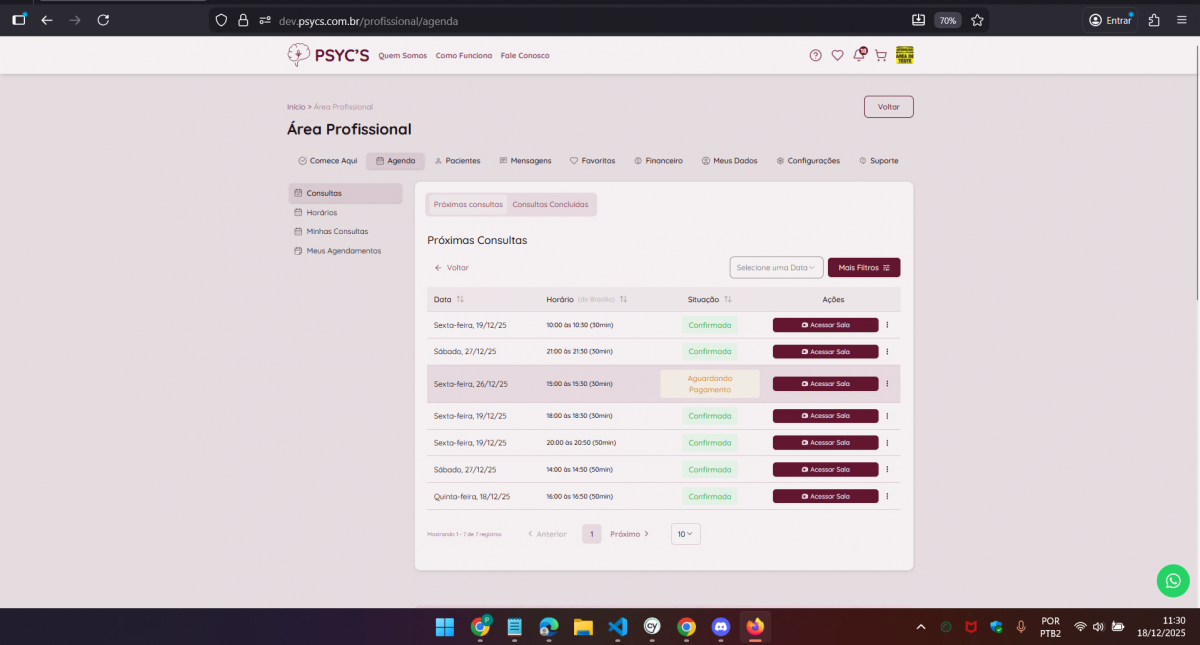Expand Mais Filtros options
The height and width of the screenshot is (645, 1200).
pyautogui.click(x=863, y=268)
